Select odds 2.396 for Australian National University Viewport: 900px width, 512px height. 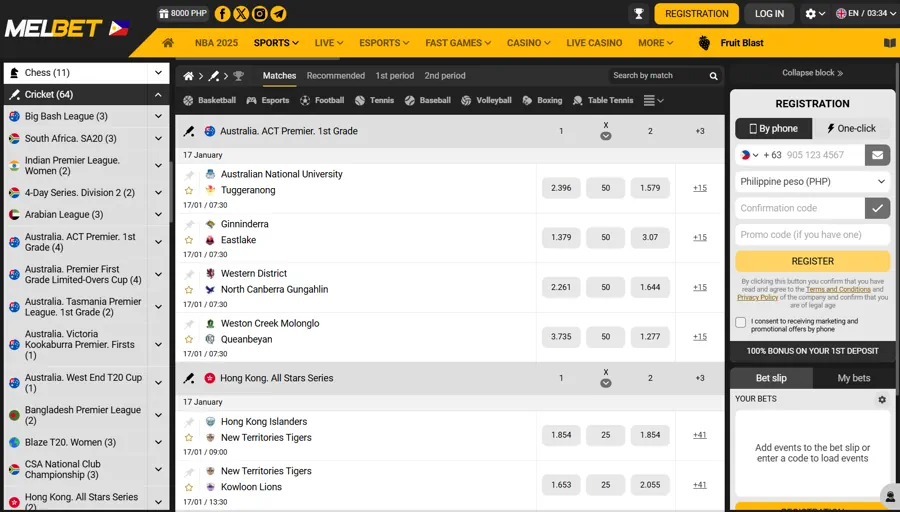(x=561, y=188)
